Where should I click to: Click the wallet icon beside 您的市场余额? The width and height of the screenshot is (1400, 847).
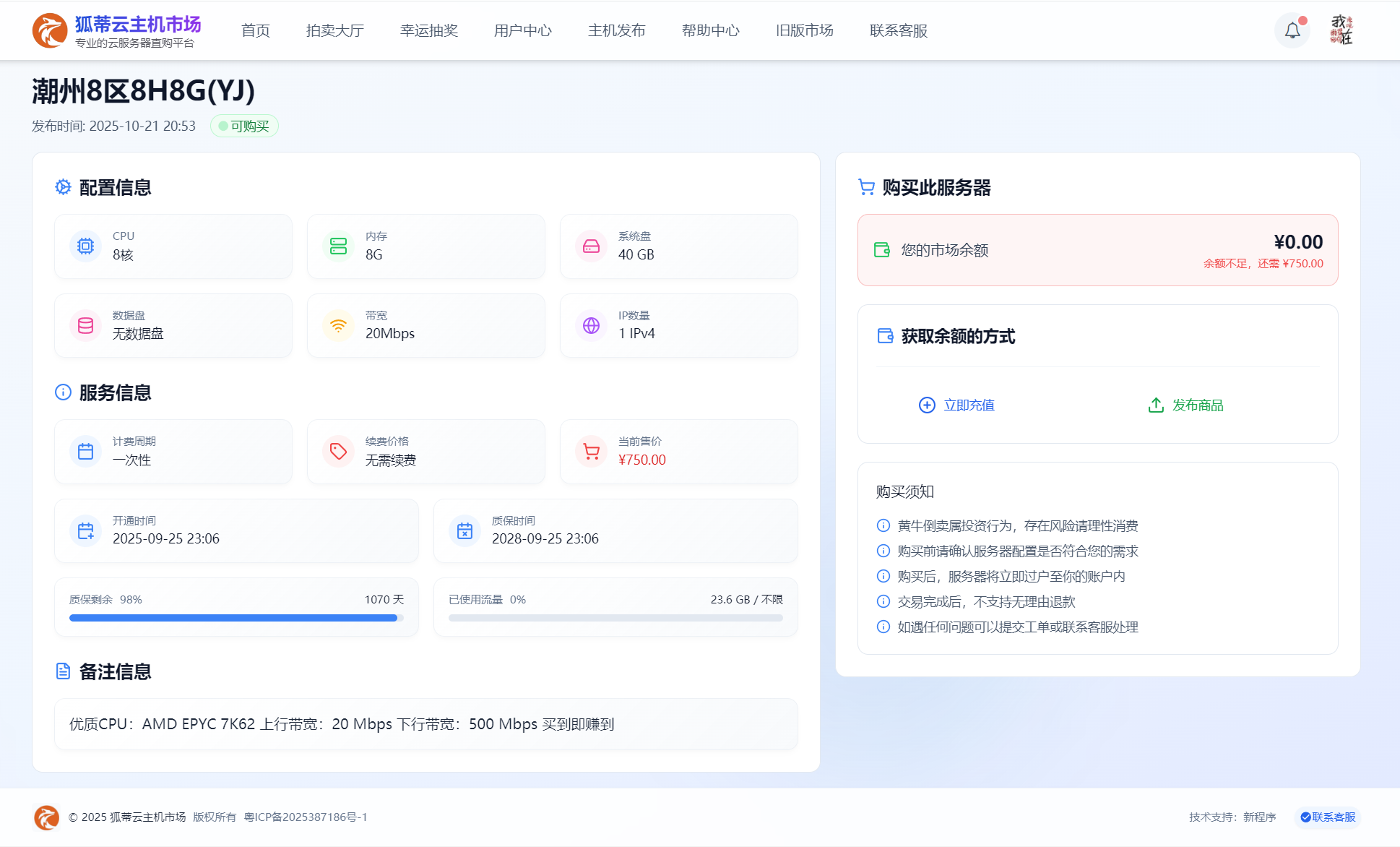point(882,250)
